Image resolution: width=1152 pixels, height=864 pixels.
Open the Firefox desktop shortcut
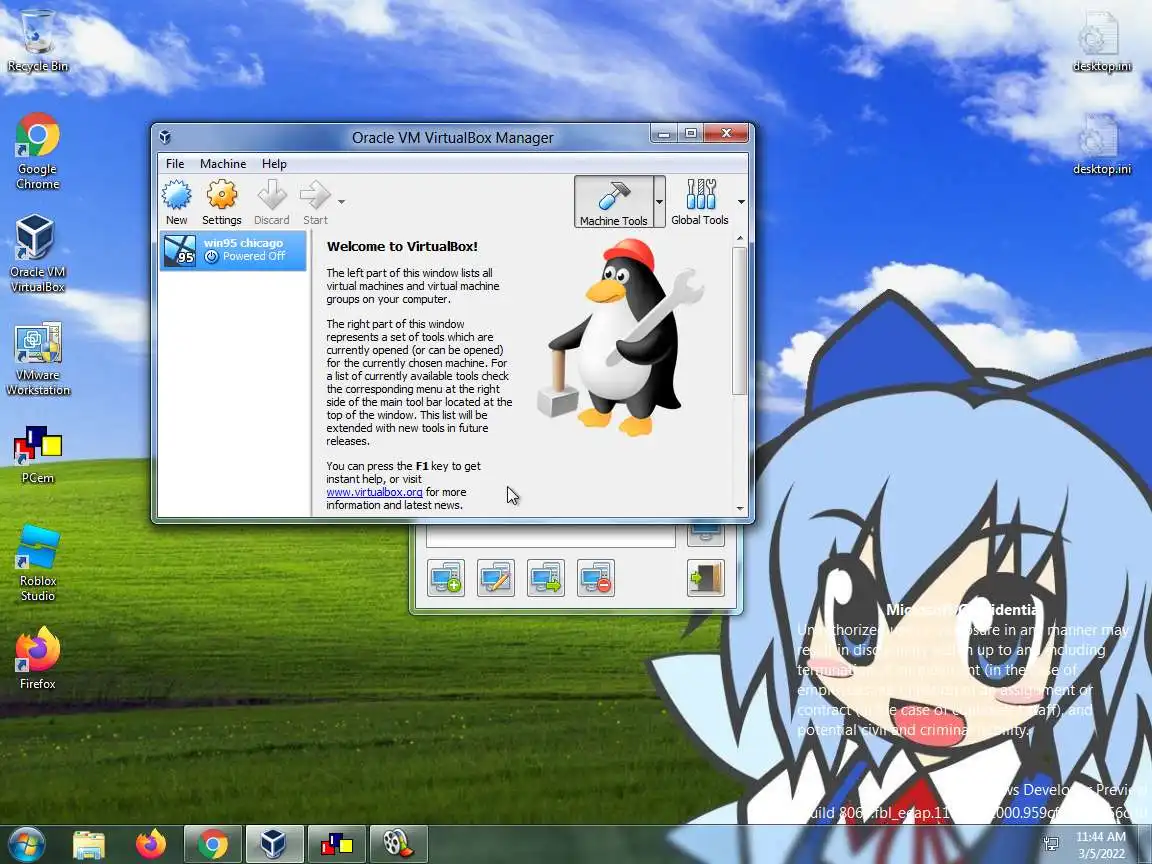(x=37, y=658)
